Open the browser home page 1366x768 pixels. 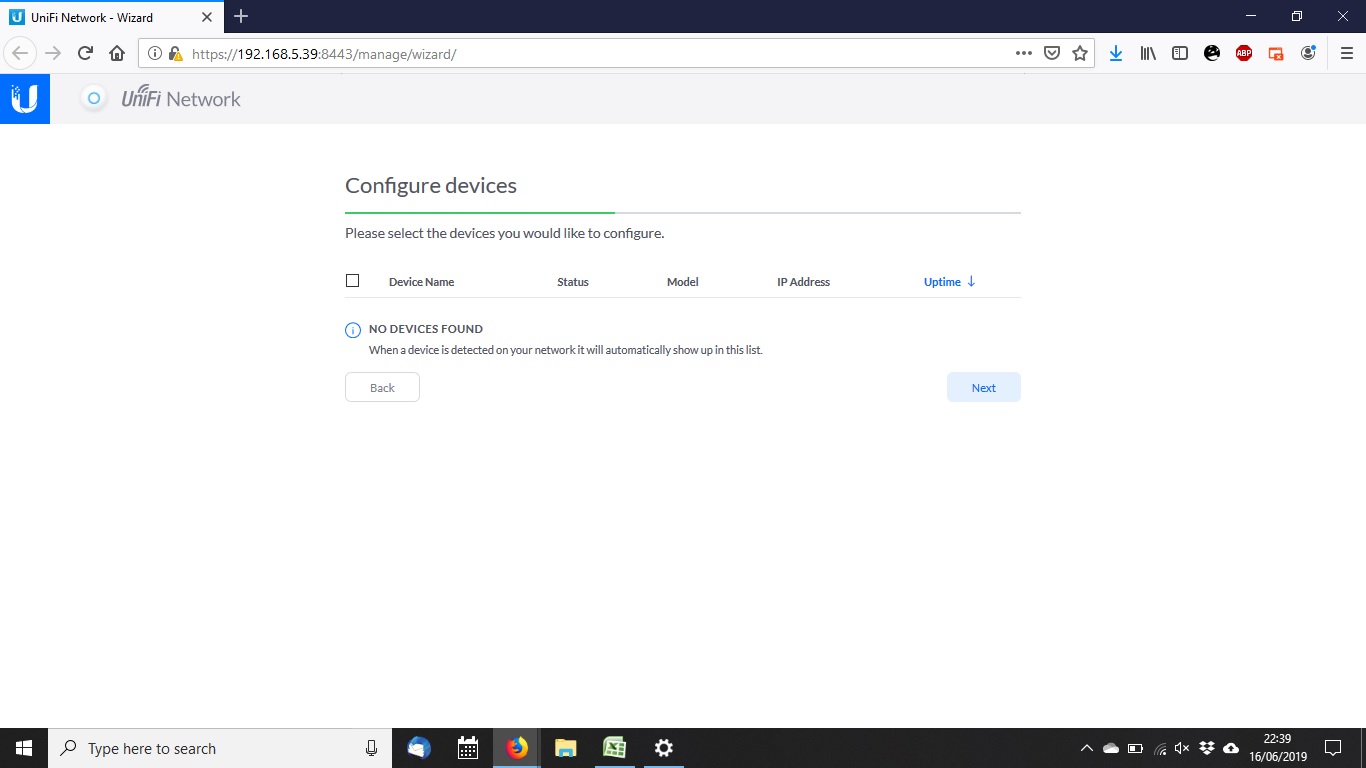(117, 53)
